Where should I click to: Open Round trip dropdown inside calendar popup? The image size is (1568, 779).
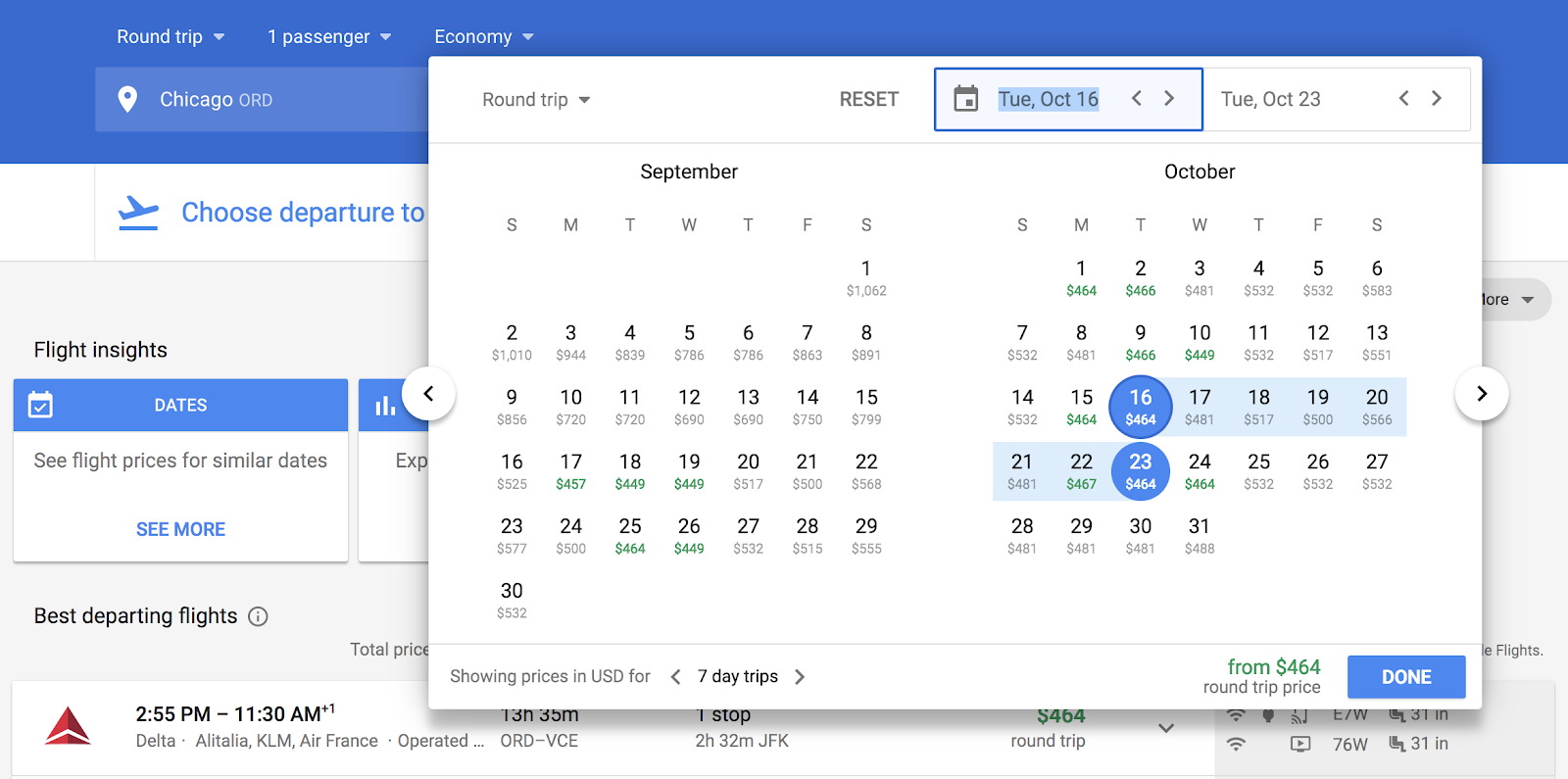pyautogui.click(x=536, y=100)
